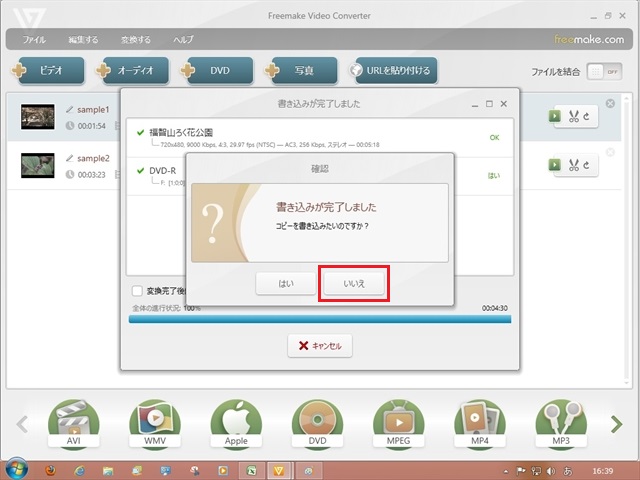
Task: Select the AVI output format icon
Action: [x=74, y=424]
